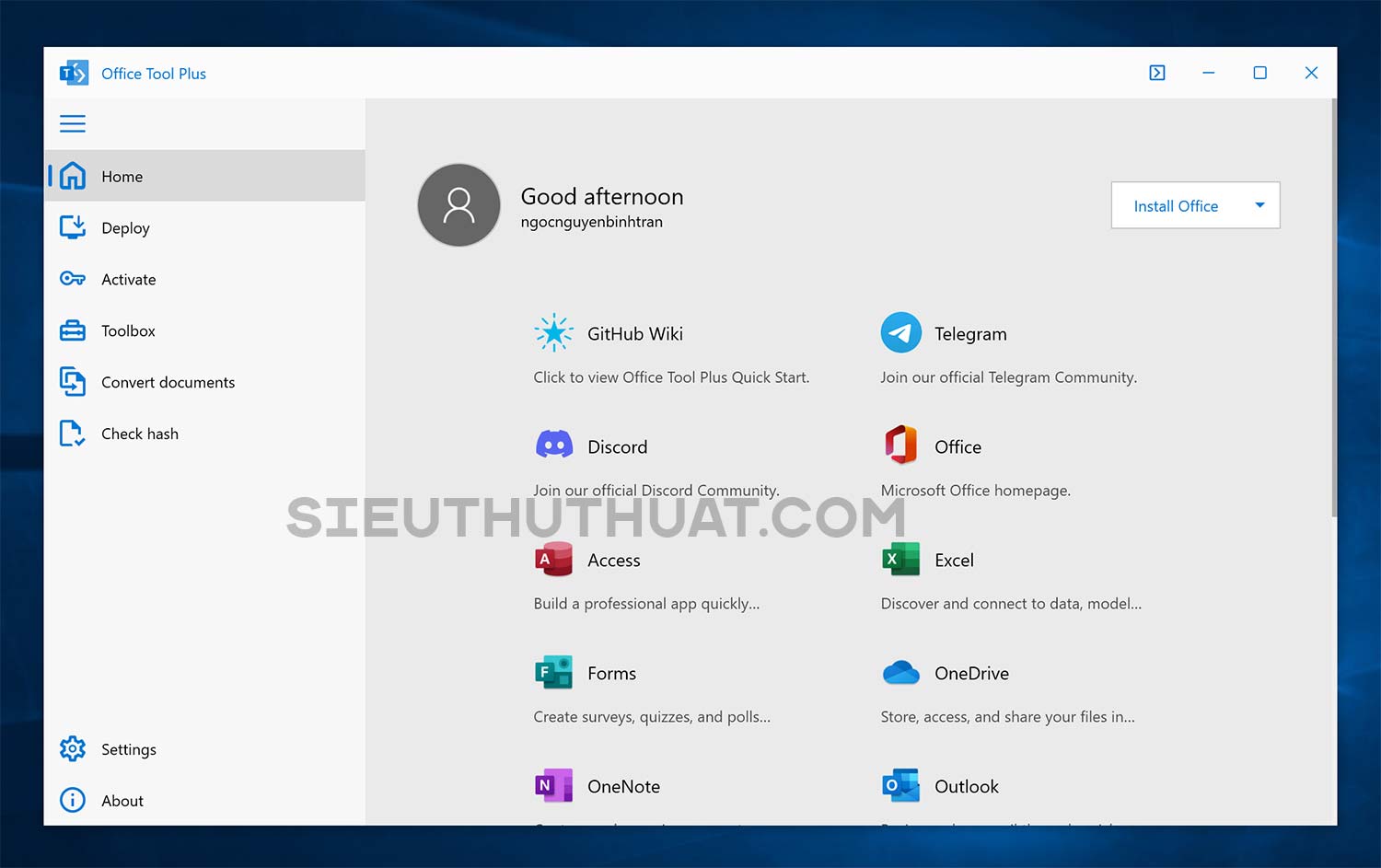1381x868 pixels.
Task: Open Settings from the sidebar
Action: pos(204,749)
